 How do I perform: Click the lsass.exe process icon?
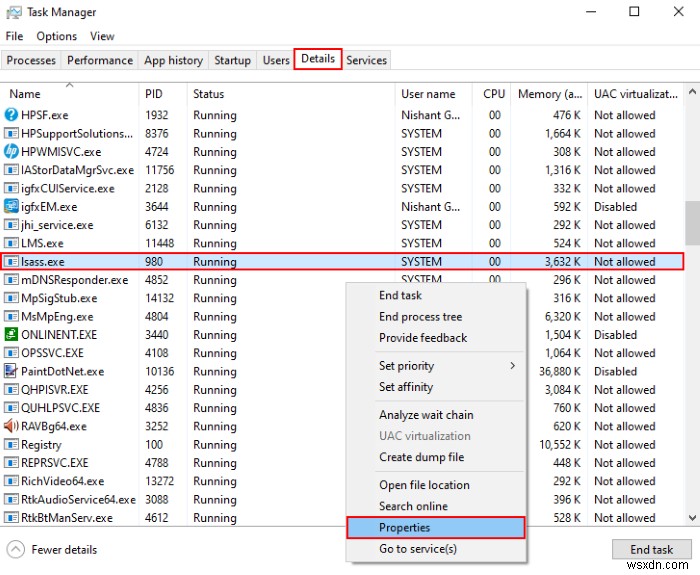(11, 261)
